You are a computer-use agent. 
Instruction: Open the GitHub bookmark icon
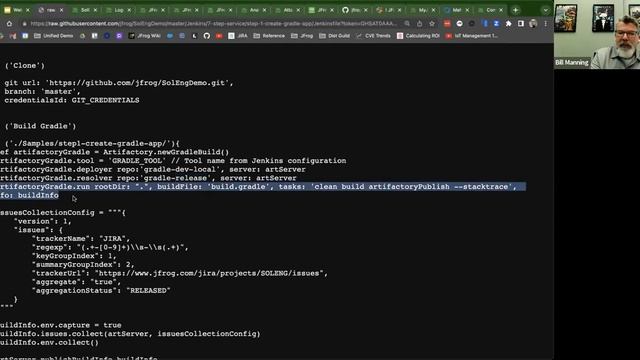click(207, 36)
